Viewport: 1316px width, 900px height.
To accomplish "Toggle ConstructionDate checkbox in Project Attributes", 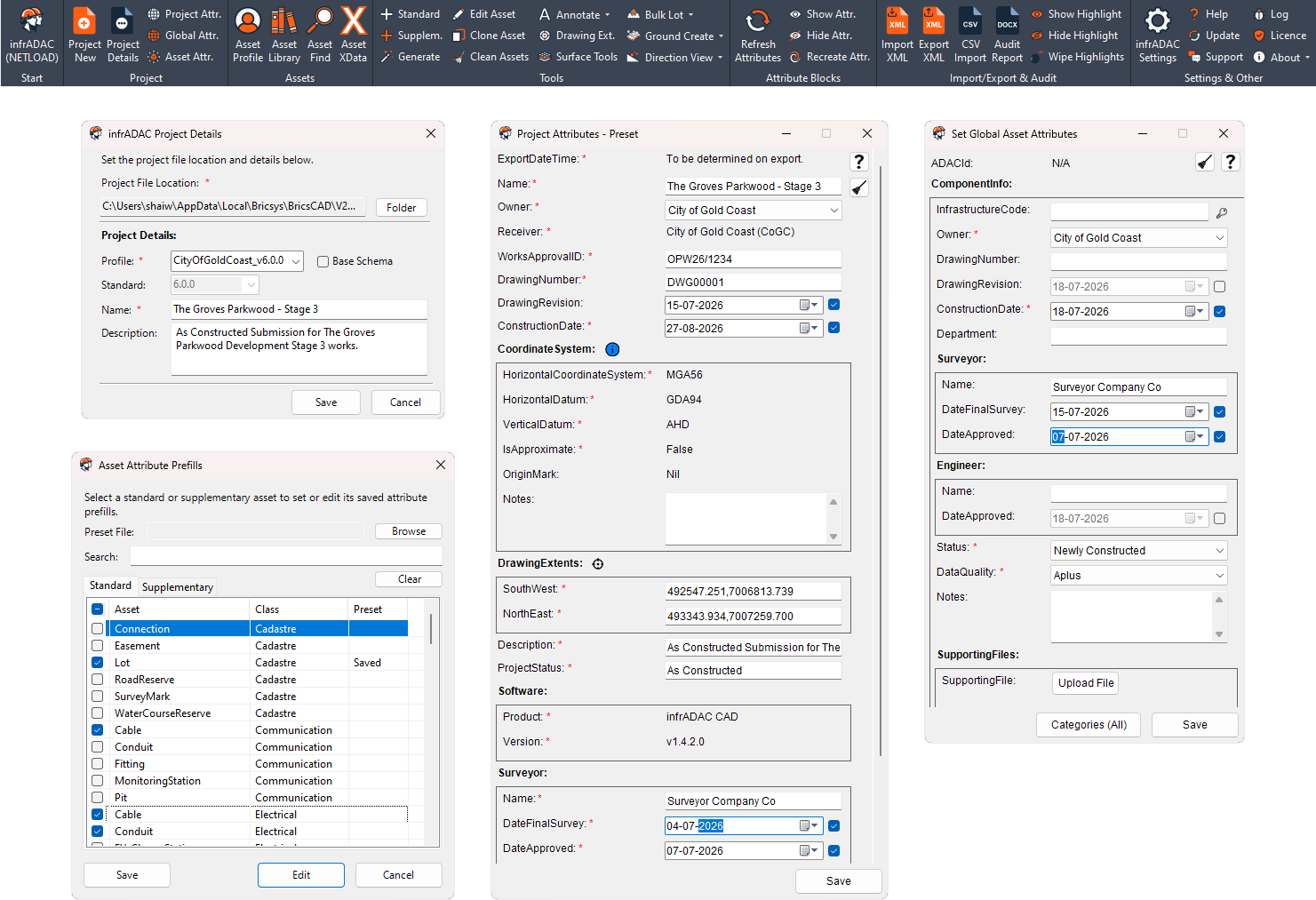I will (833, 328).
